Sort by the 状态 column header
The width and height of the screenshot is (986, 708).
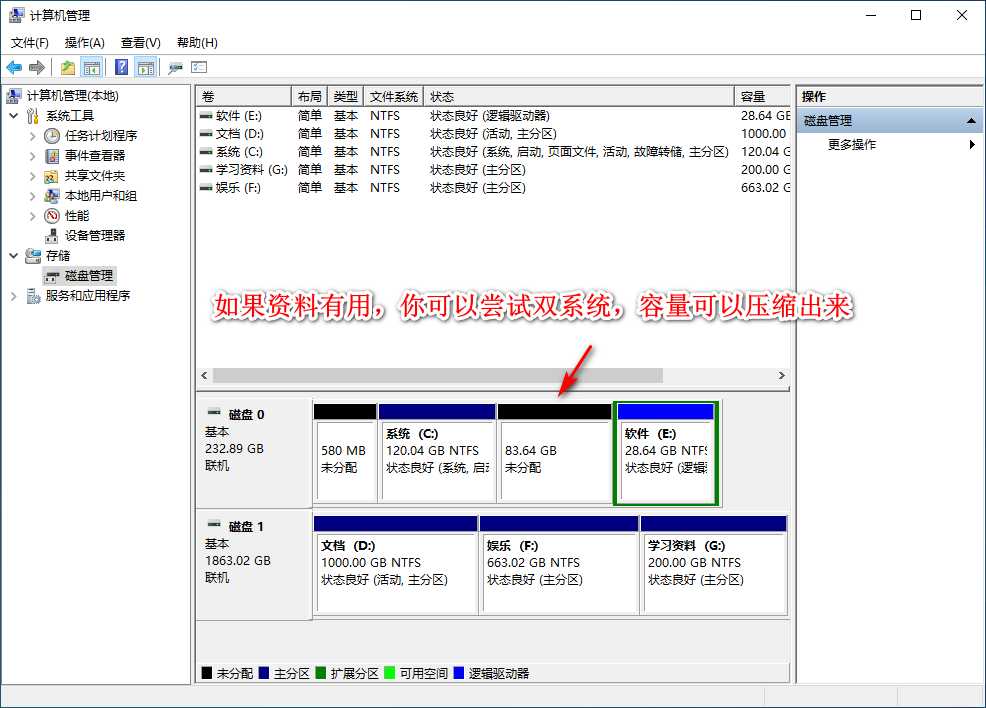point(579,96)
